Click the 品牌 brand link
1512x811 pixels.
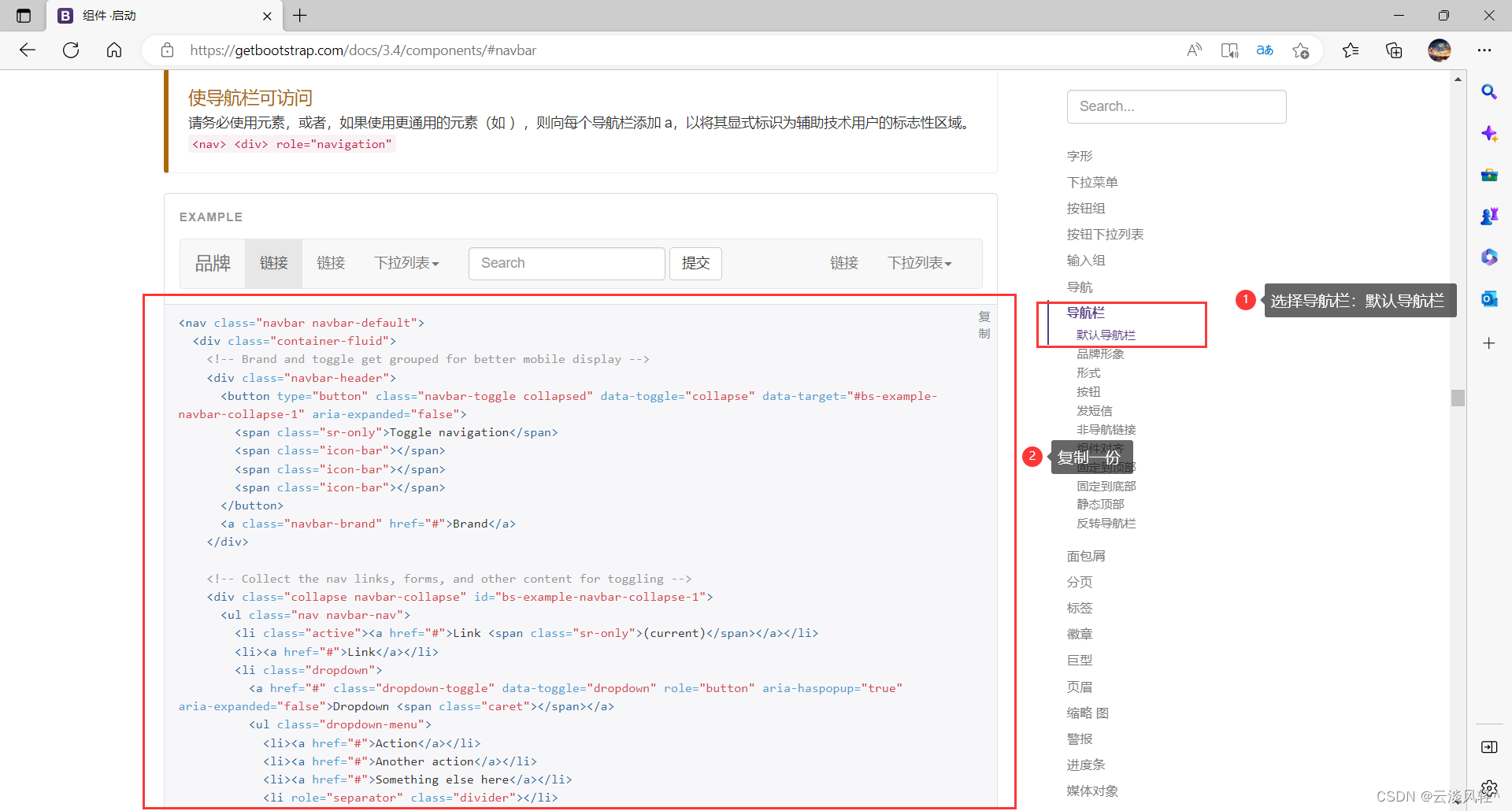pyautogui.click(x=213, y=263)
